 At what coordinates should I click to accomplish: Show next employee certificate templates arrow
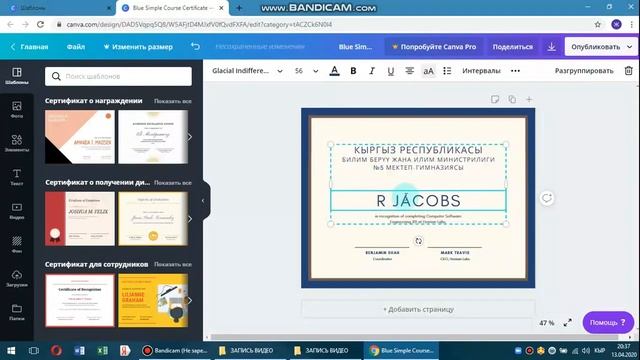point(190,300)
